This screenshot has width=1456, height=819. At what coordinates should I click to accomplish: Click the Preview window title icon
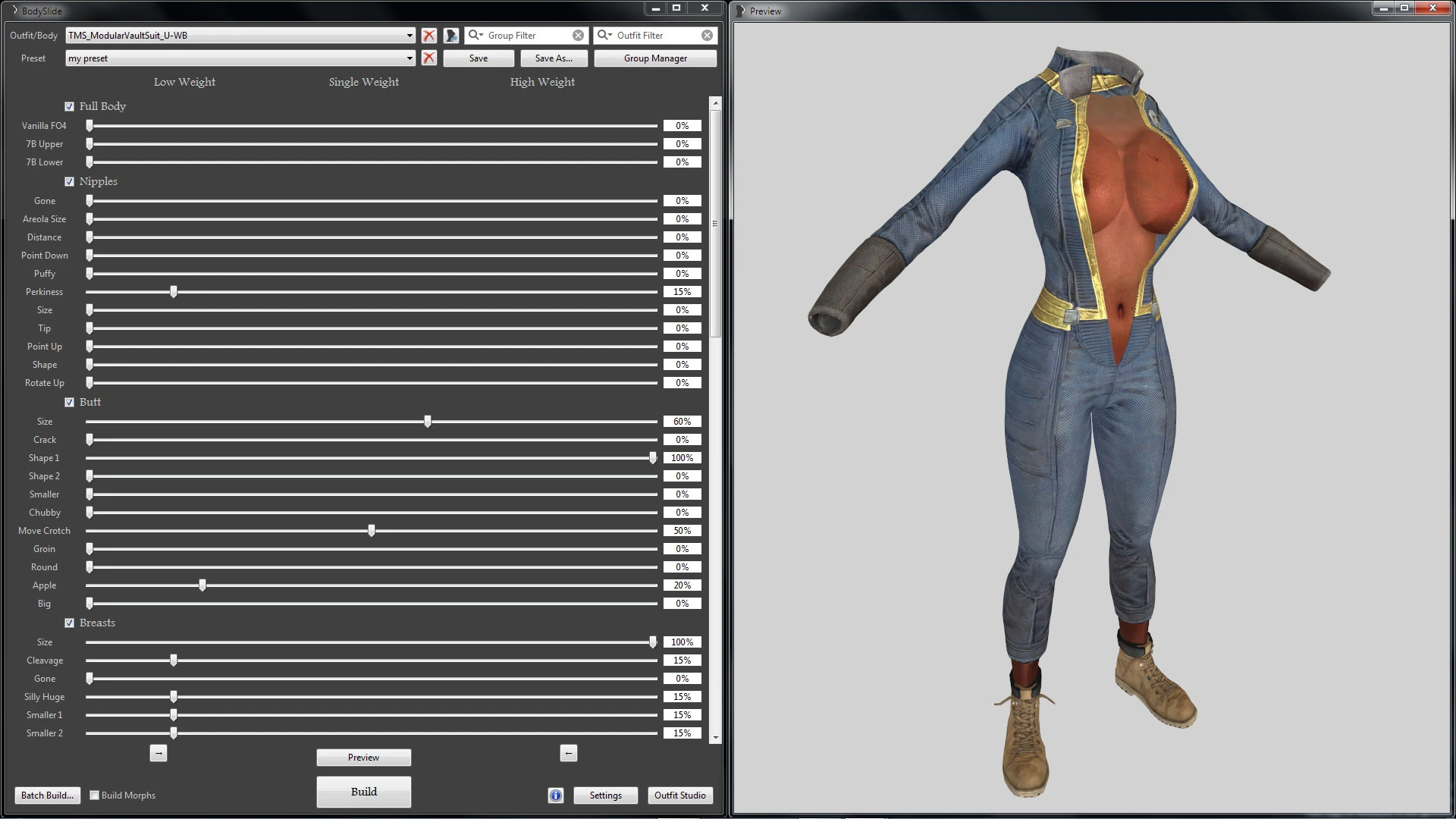[741, 11]
